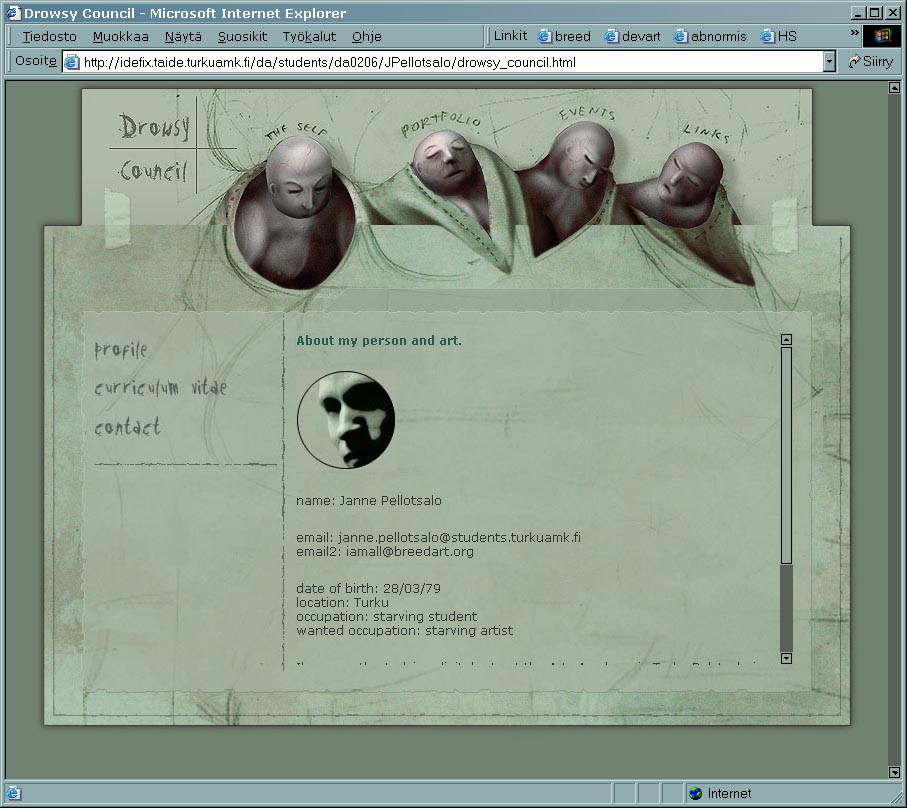Click the iamall@breedart.org email2 line
This screenshot has height=808, width=907.
(385, 552)
